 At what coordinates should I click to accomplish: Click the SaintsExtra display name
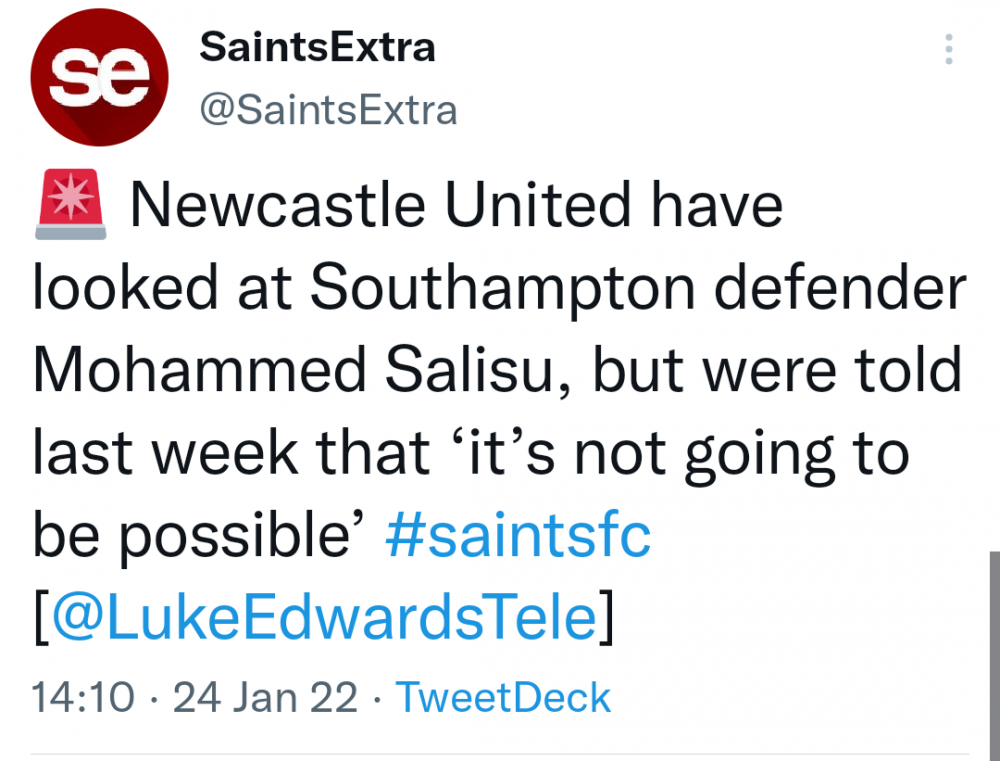click(x=318, y=47)
